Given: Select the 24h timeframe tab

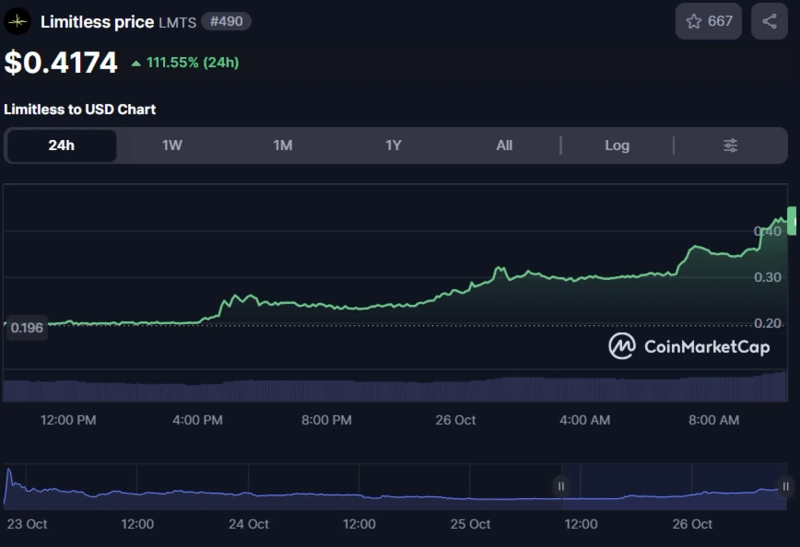Looking at the screenshot, I should pos(61,146).
